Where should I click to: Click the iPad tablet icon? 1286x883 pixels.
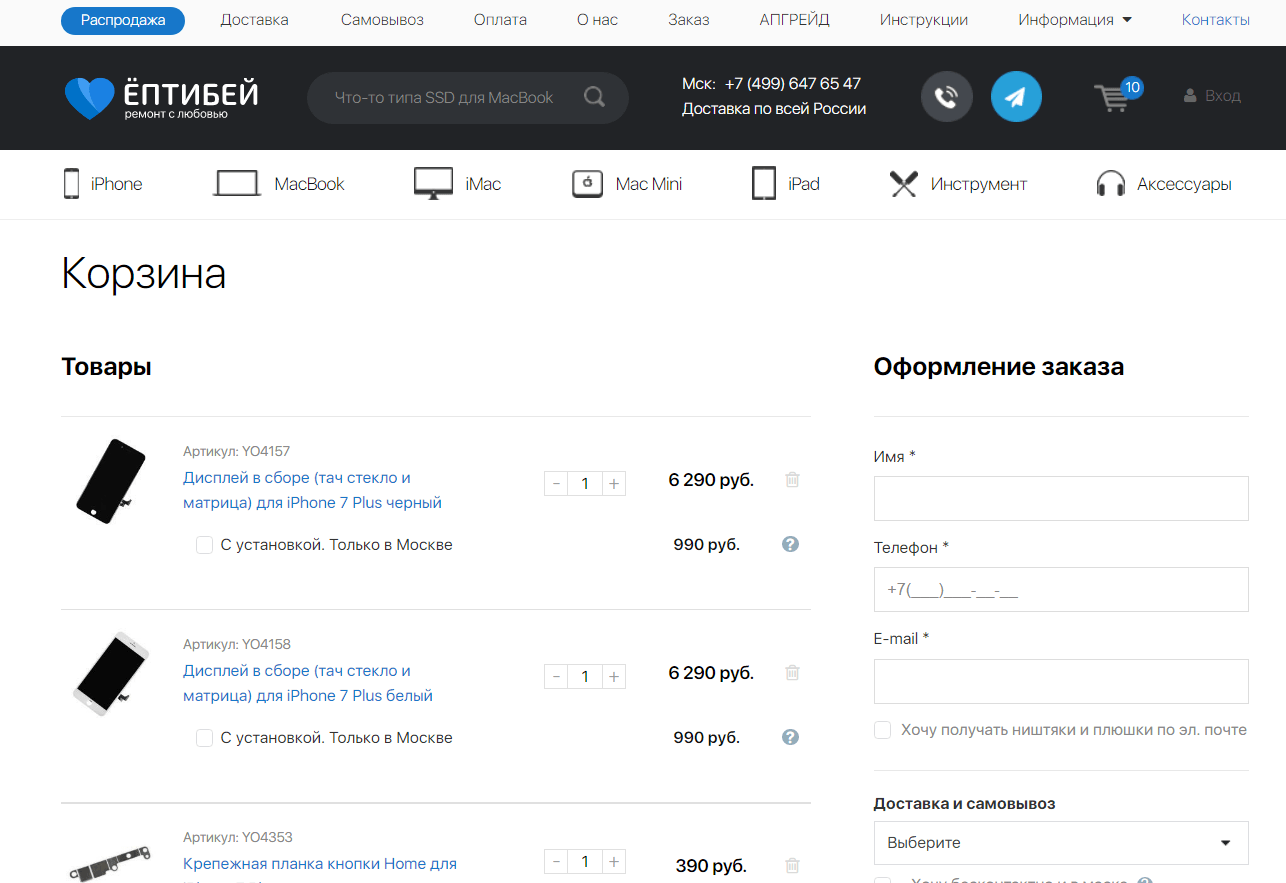(x=764, y=184)
